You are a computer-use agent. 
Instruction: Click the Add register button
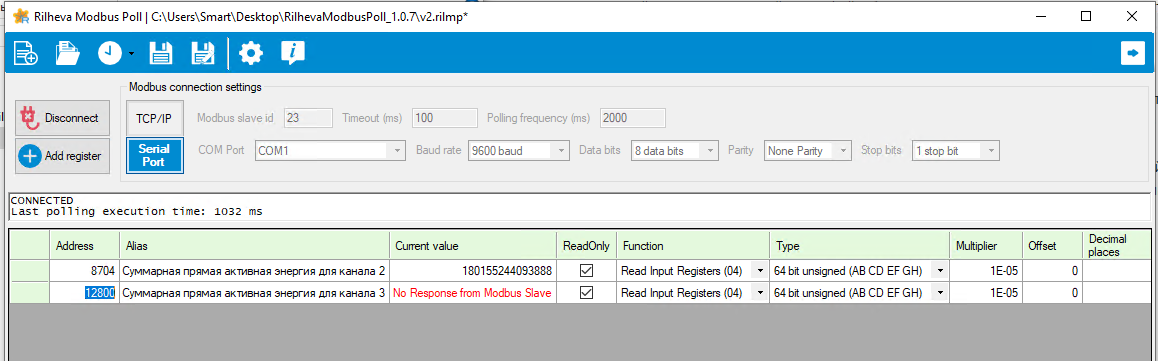pos(63,156)
